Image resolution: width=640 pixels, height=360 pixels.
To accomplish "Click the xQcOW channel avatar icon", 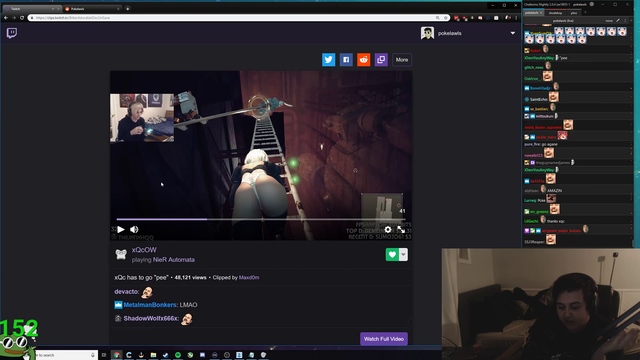I will pyautogui.click(x=121, y=254).
